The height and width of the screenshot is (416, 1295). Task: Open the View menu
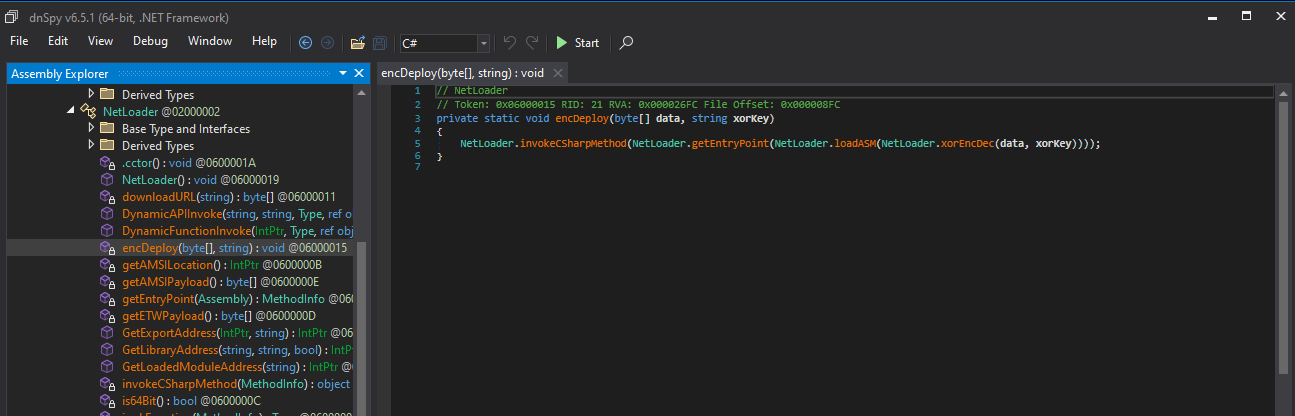(101, 42)
